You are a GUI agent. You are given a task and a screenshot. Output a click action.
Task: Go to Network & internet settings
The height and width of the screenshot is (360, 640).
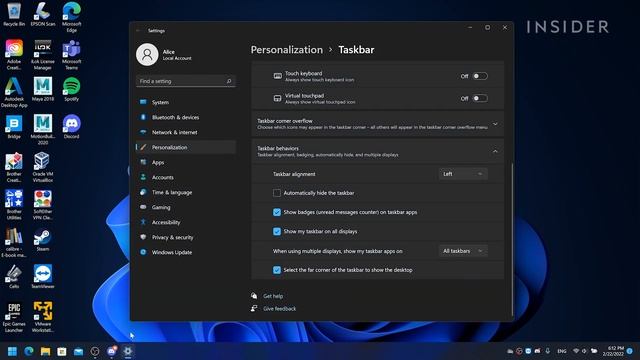186,132
